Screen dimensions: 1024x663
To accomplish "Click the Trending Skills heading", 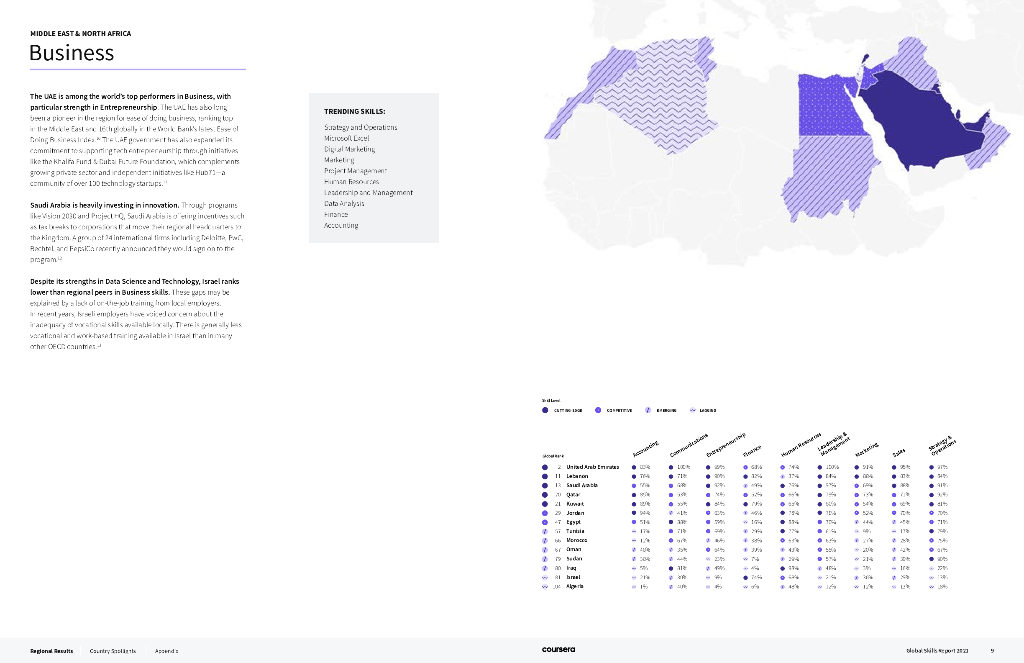I will point(355,112).
